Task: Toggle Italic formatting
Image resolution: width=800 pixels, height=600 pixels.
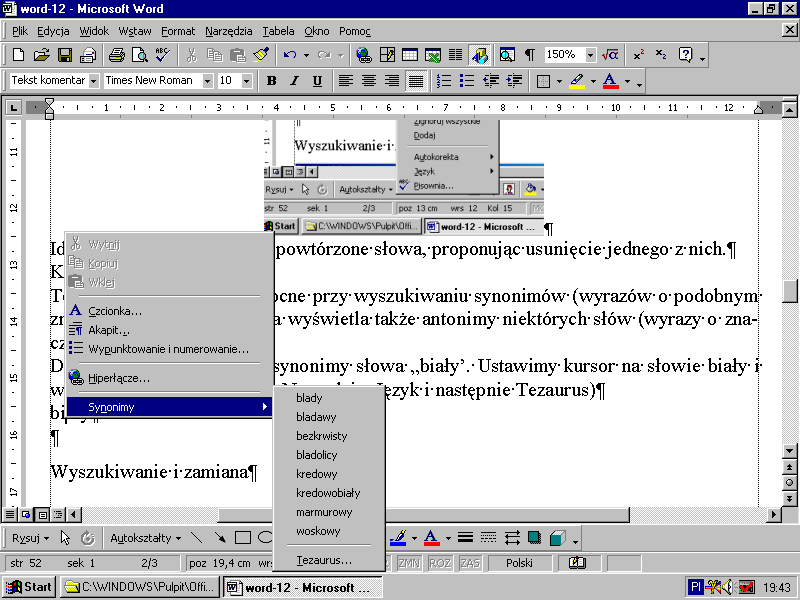Action: coord(294,81)
